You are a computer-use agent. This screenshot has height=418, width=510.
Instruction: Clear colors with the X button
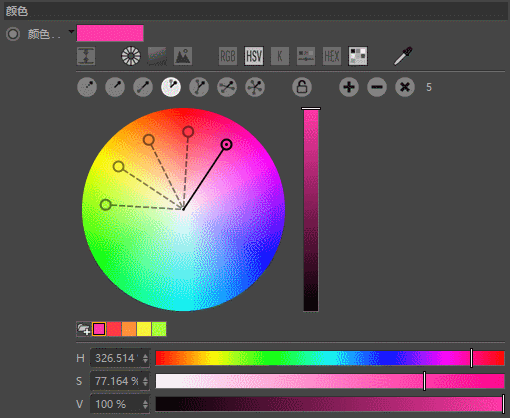tap(405, 87)
